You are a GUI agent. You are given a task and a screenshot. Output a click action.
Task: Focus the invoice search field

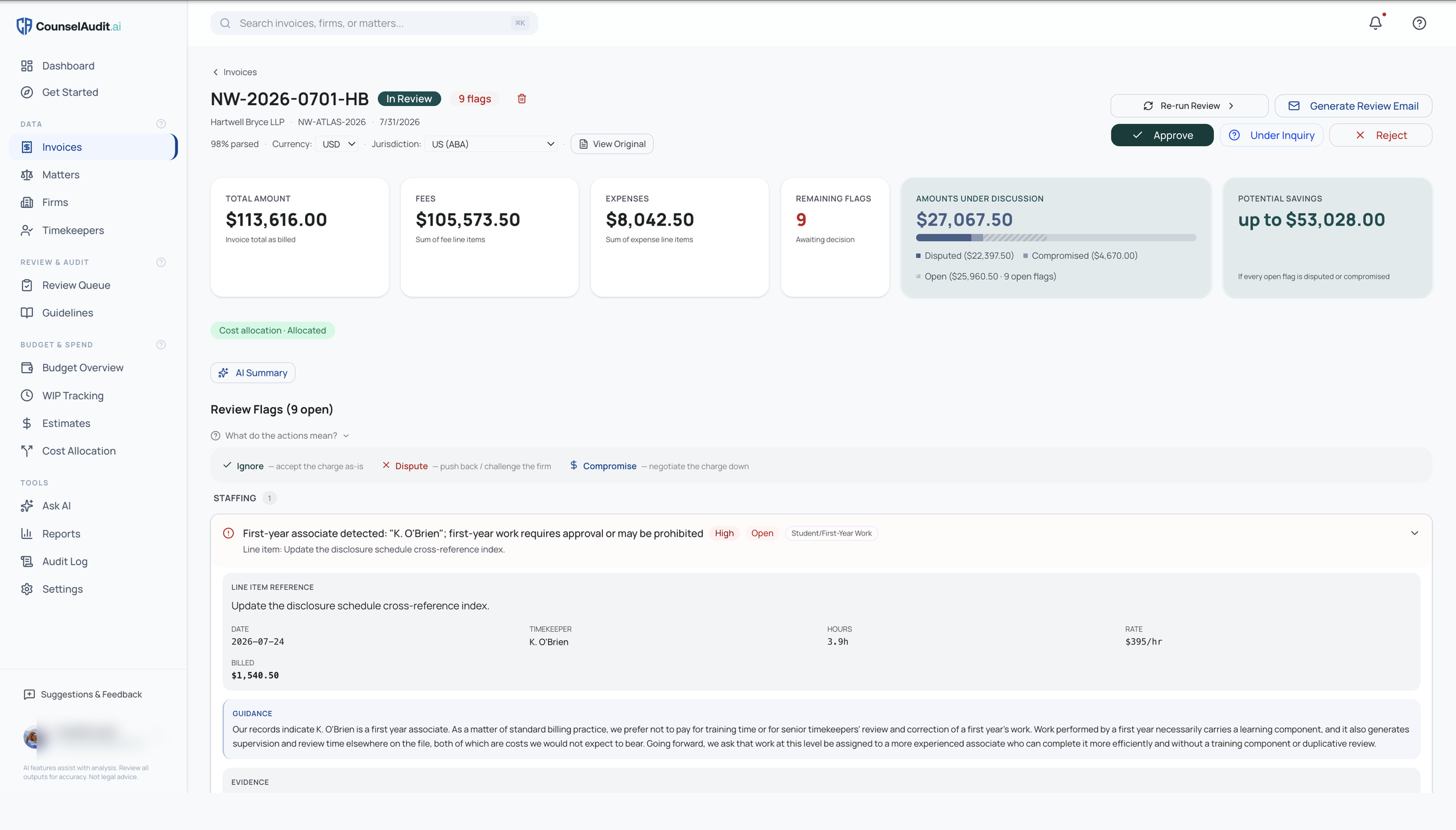[x=374, y=23]
